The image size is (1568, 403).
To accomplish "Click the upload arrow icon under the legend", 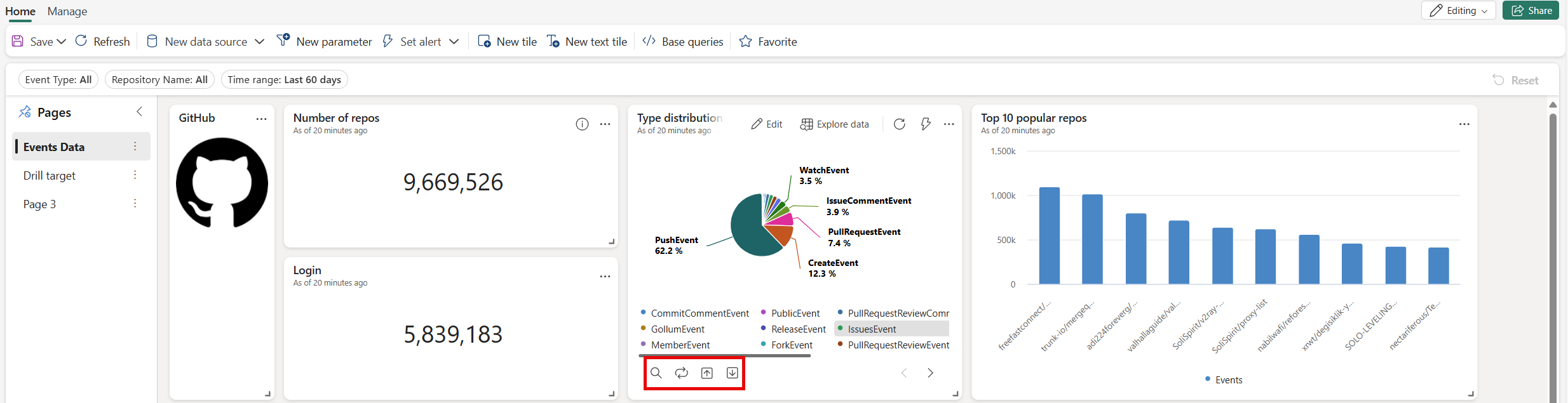I will [707, 373].
